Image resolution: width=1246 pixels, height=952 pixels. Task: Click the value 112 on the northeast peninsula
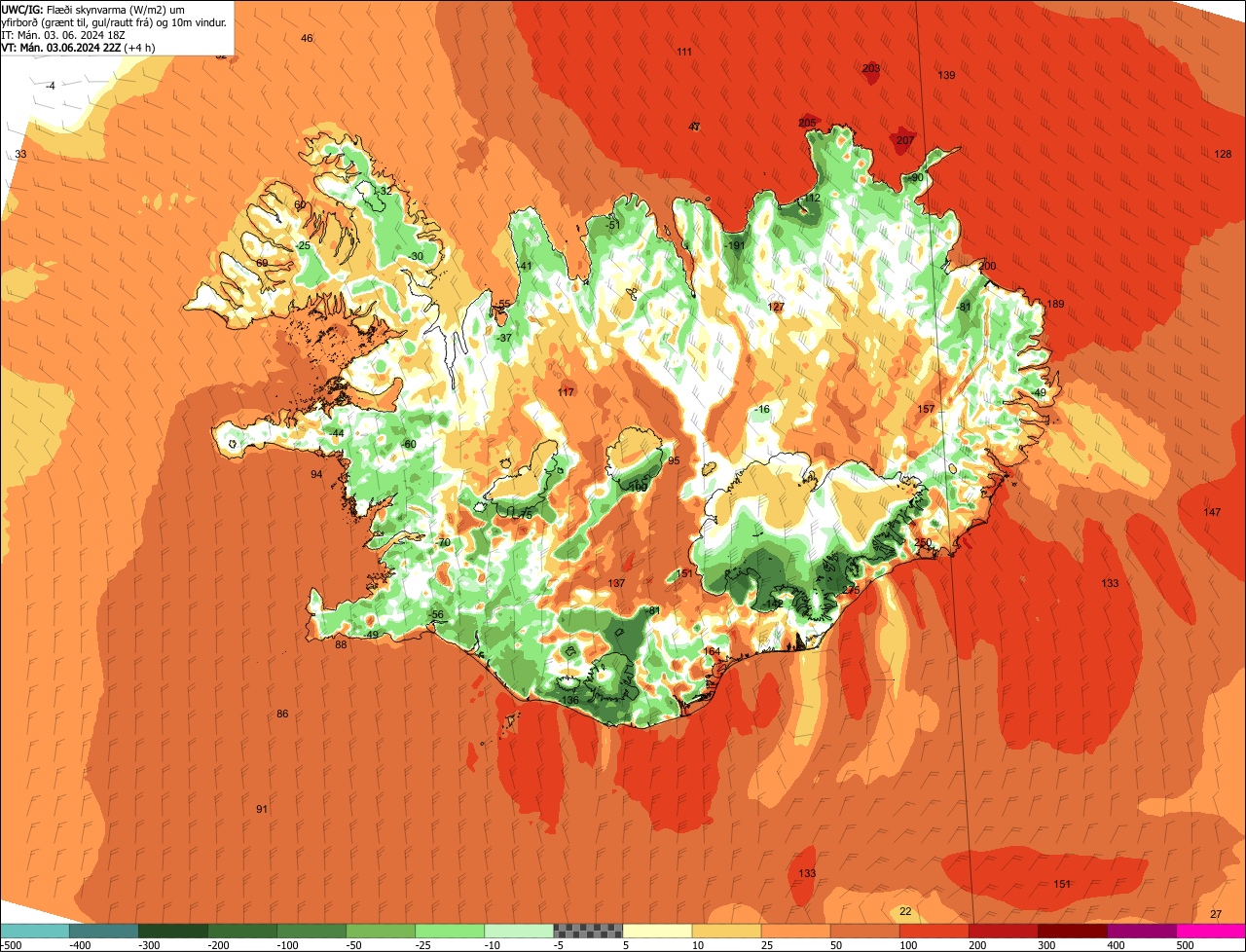coord(813,198)
